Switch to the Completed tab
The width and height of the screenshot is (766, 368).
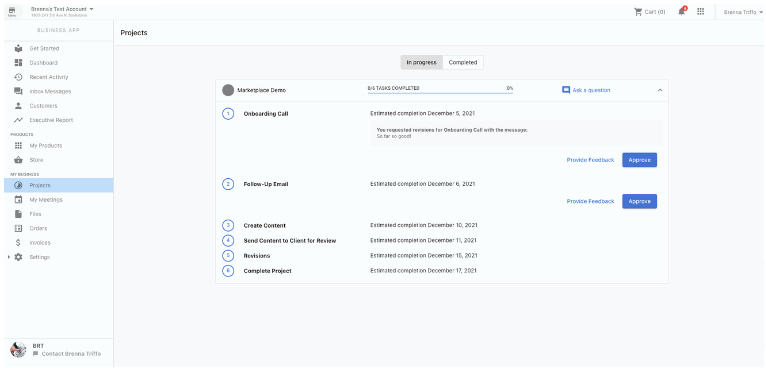click(463, 63)
